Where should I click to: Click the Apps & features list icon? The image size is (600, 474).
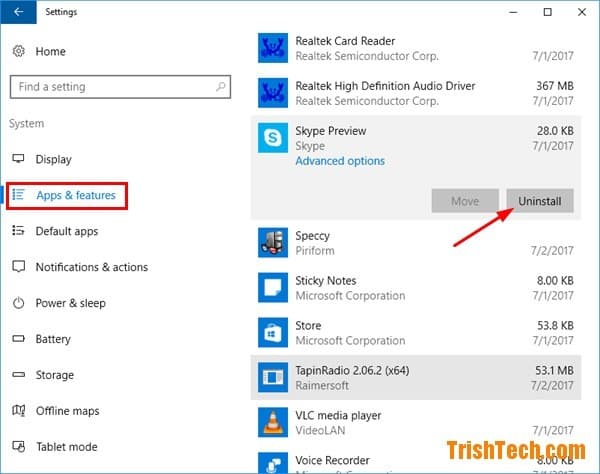click(x=18, y=195)
